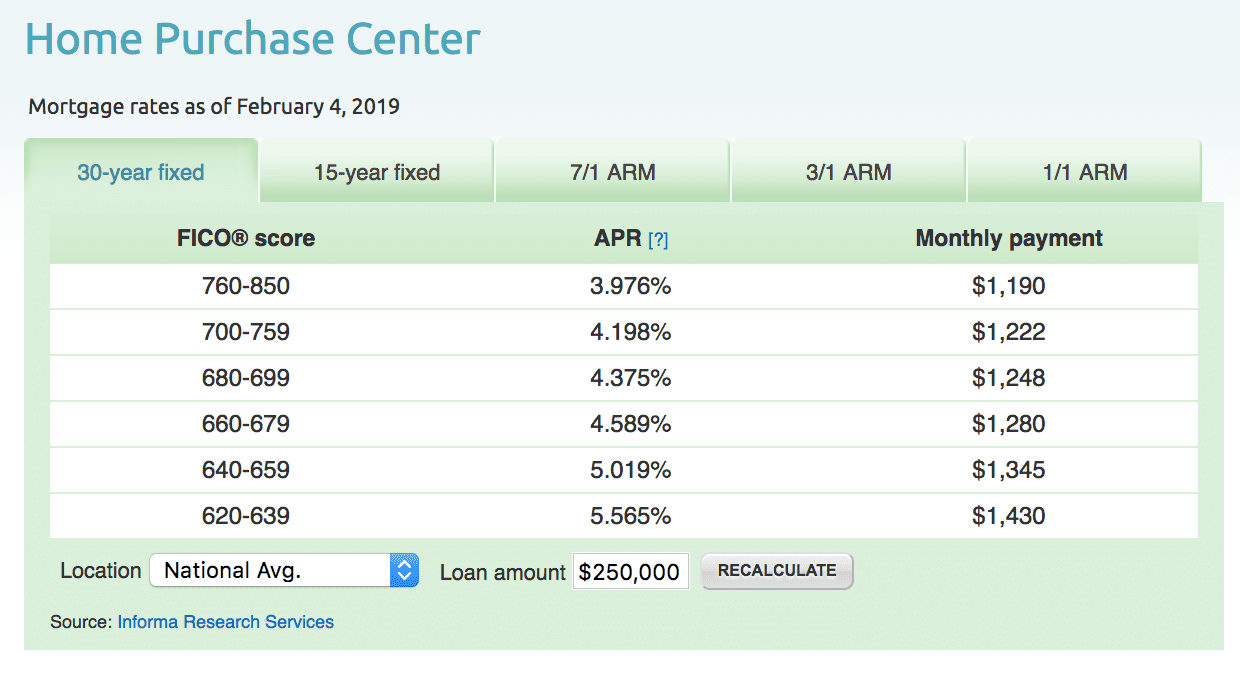The height and width of the screenshot is (676, 1240).
Task: Select the 30-year fixed tab
Action: pyautogui.click(x=141, y=172)
